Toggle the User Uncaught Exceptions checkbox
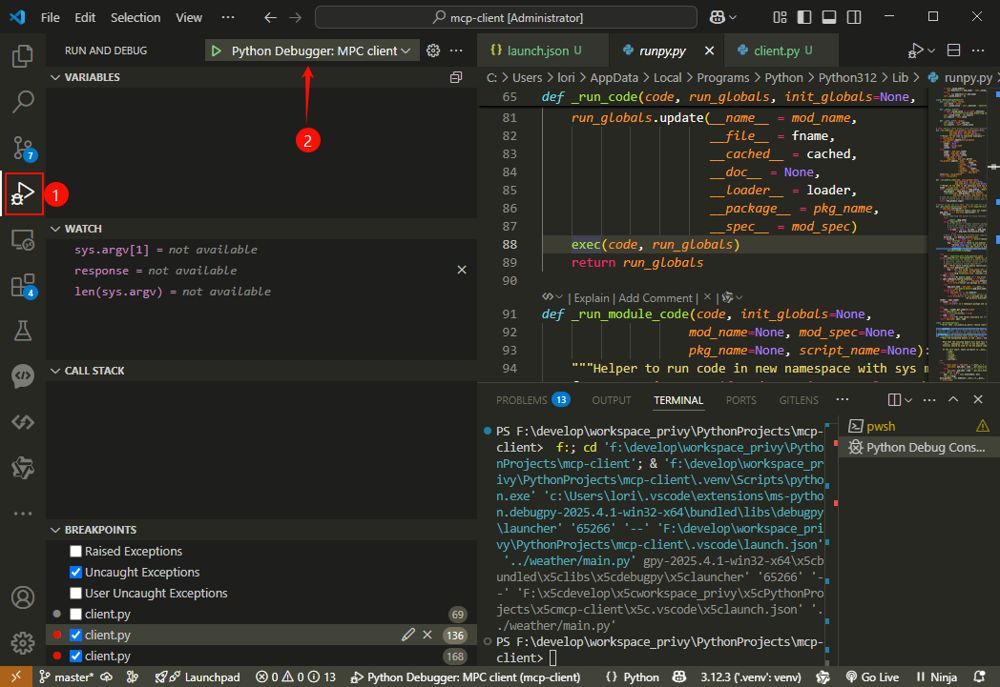The image size is (1000, 687). [76, 594]
